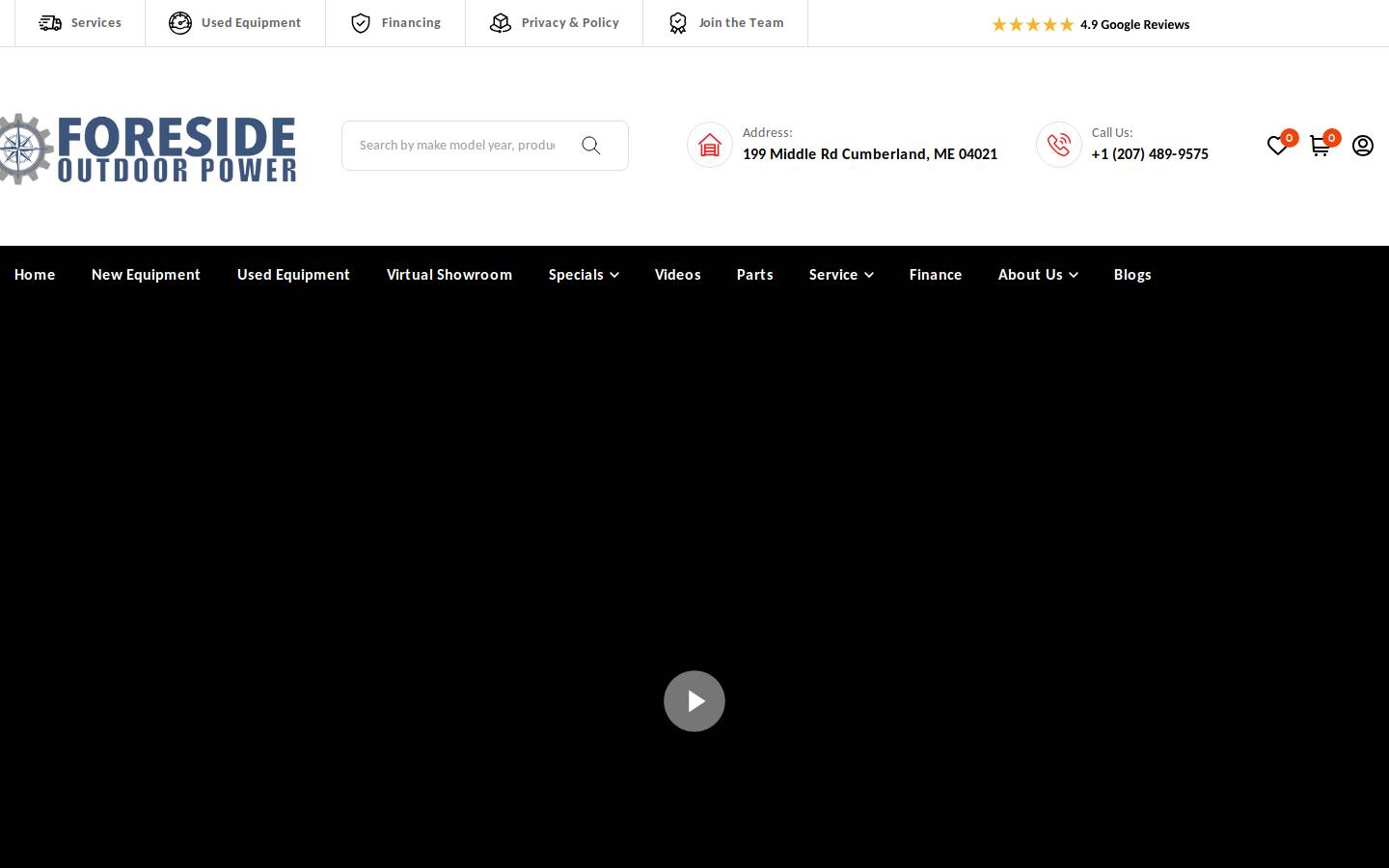Click the five gold stars rating

coord(1033,24)
